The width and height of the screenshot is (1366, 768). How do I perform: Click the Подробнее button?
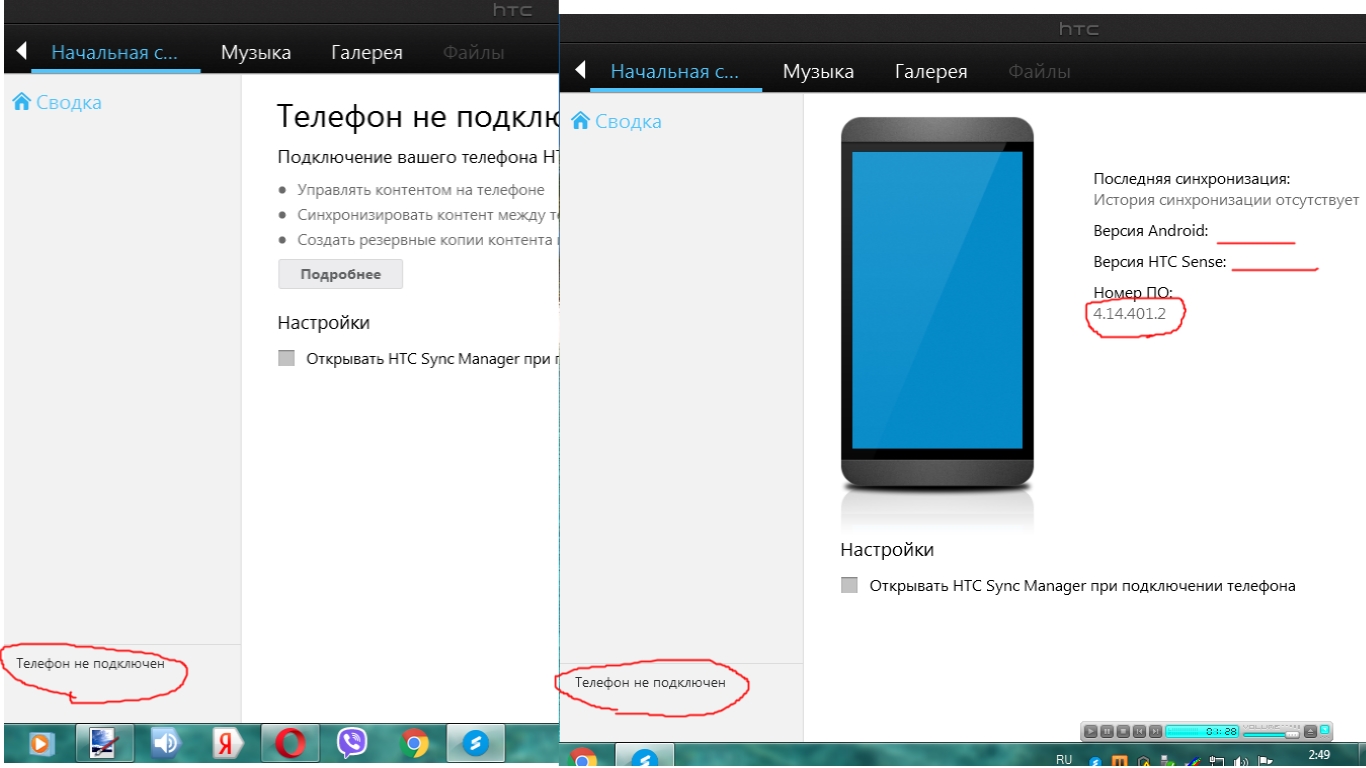340,274
